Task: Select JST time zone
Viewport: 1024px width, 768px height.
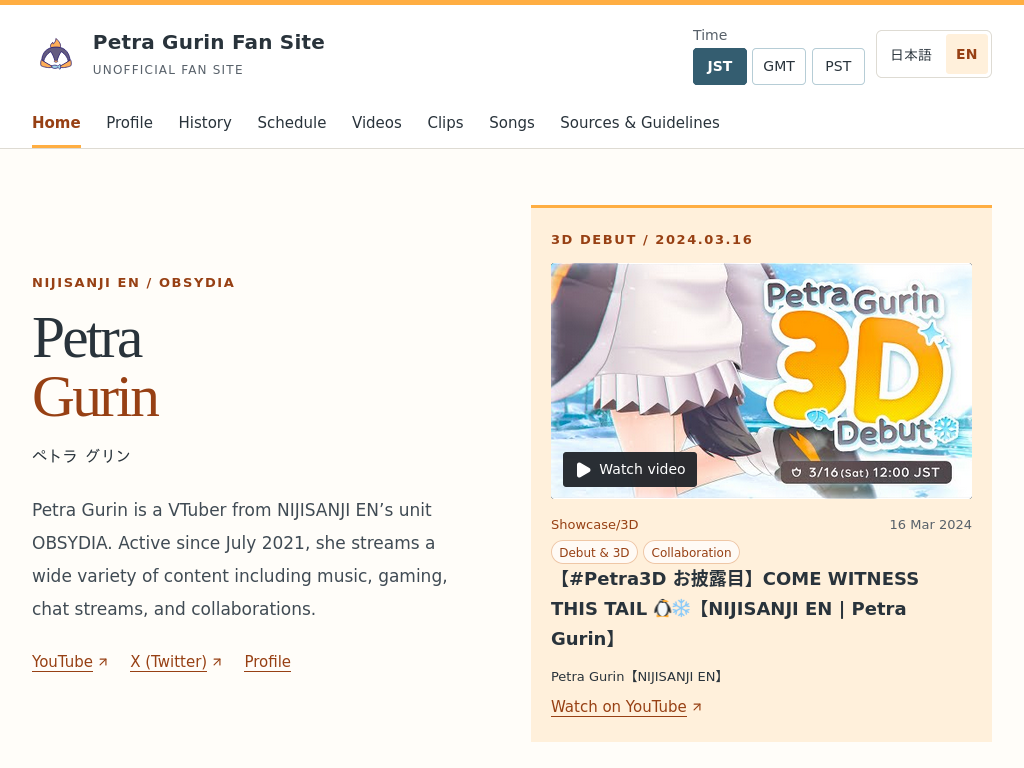Action: coord(720,67)
